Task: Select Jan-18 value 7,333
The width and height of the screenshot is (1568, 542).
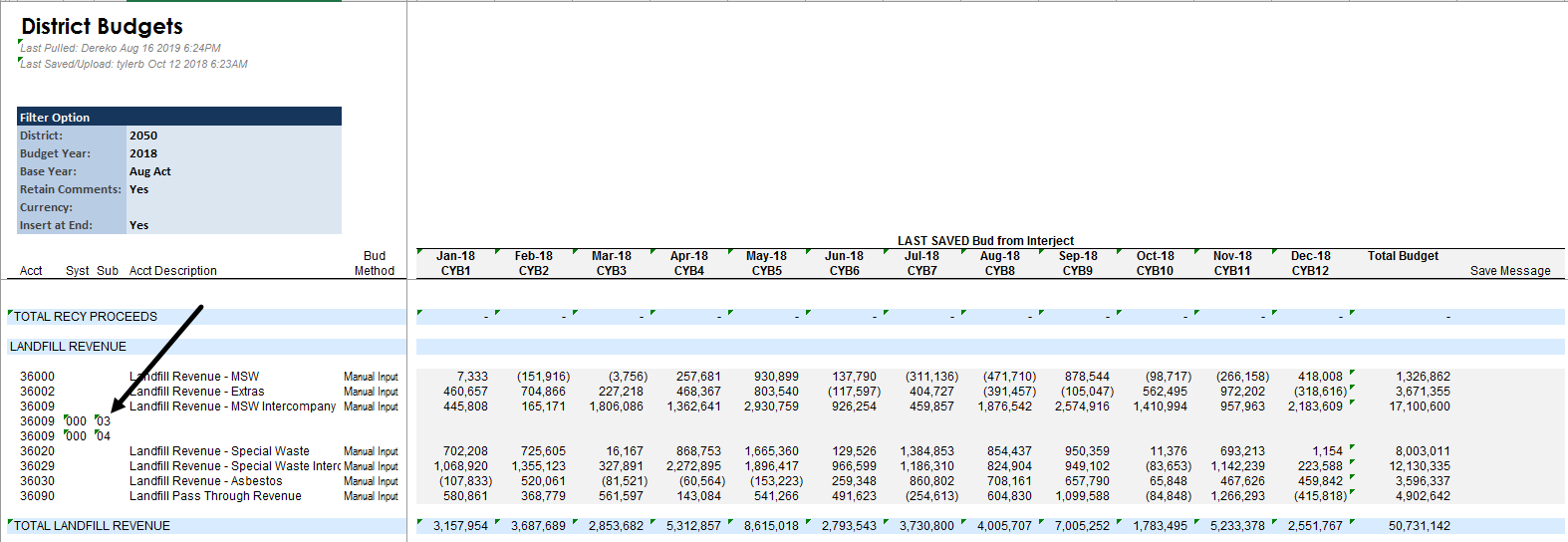Action: point(472,377)
